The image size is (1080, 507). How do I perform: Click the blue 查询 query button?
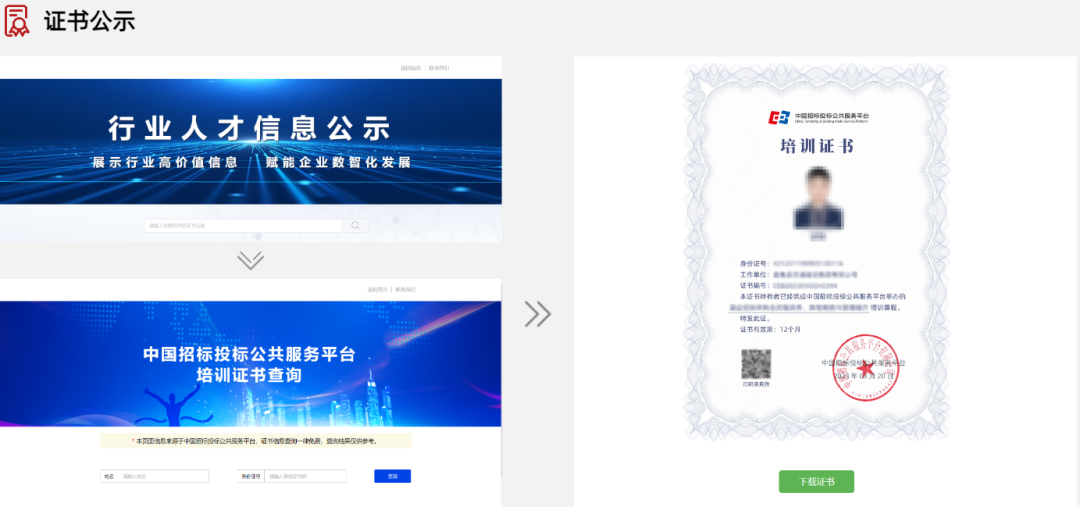click(393, 476)
